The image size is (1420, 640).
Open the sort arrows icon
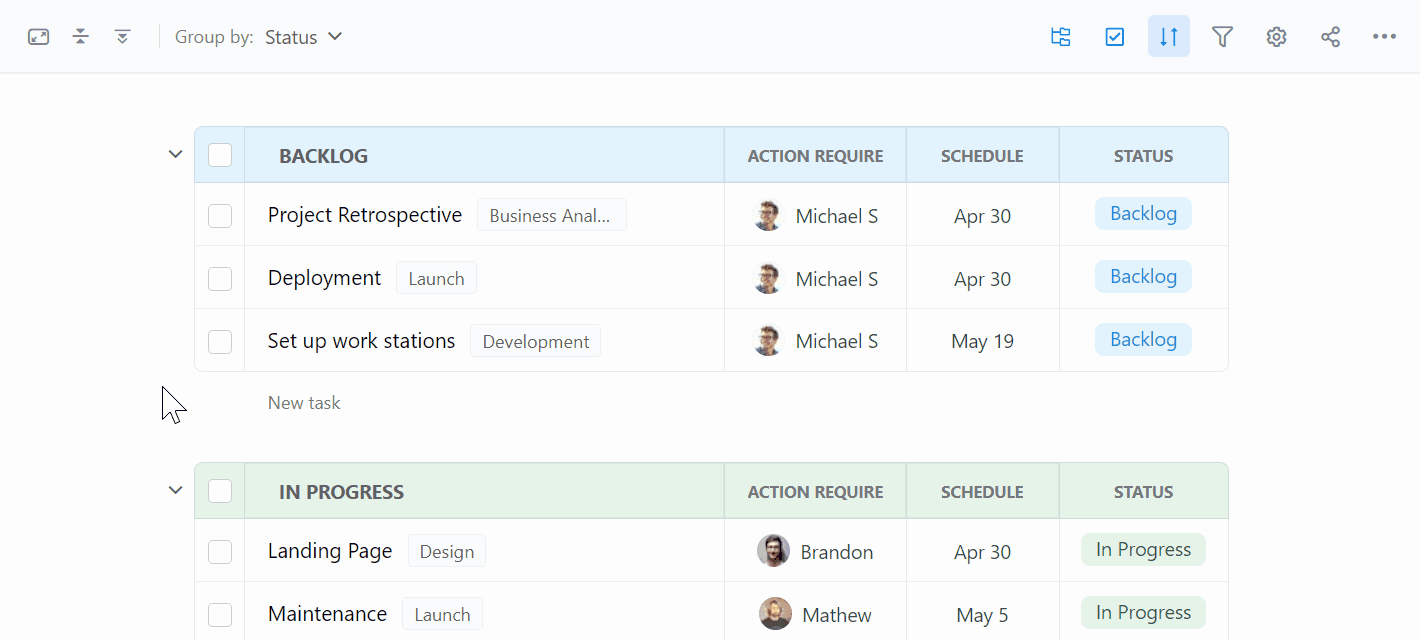[x=1169, y=36]
